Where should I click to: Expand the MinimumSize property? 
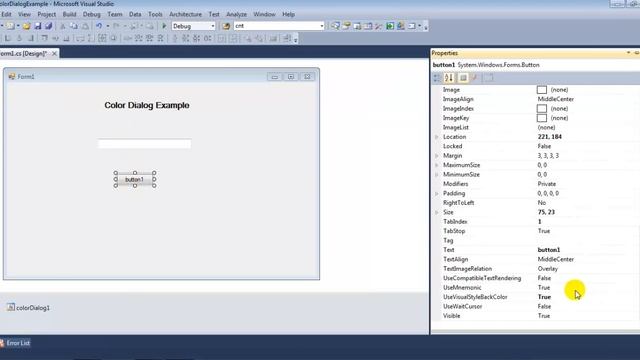point(436,175)
